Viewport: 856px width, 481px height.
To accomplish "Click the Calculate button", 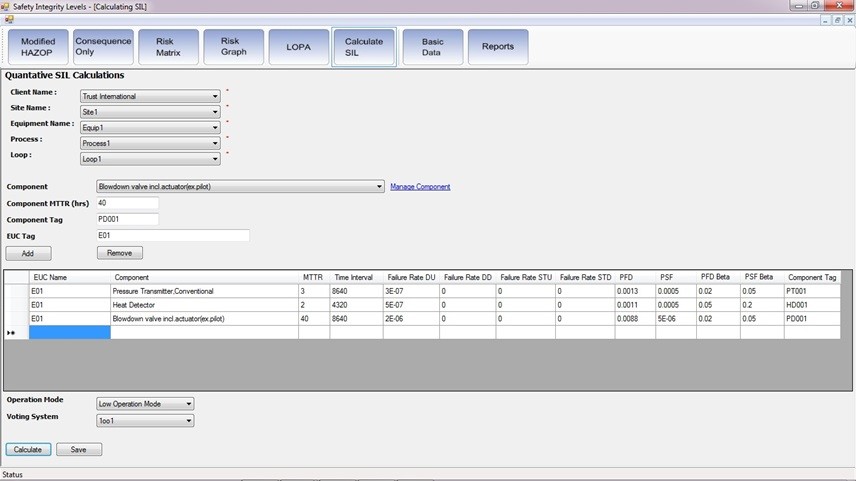I will [28, 450].
